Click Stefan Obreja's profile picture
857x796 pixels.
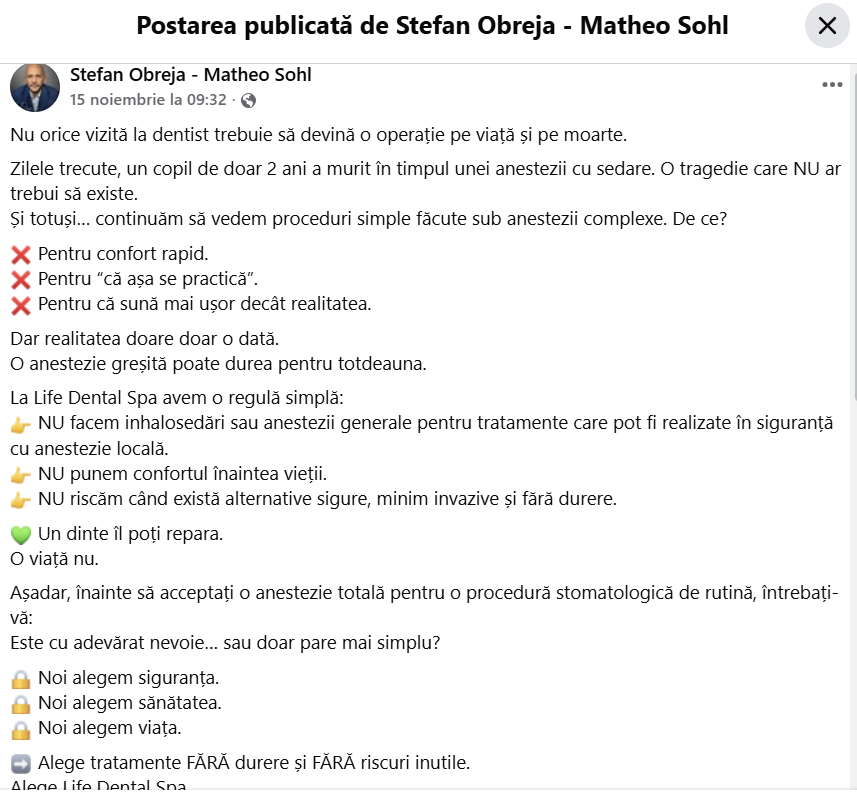[x=35, y=87]
